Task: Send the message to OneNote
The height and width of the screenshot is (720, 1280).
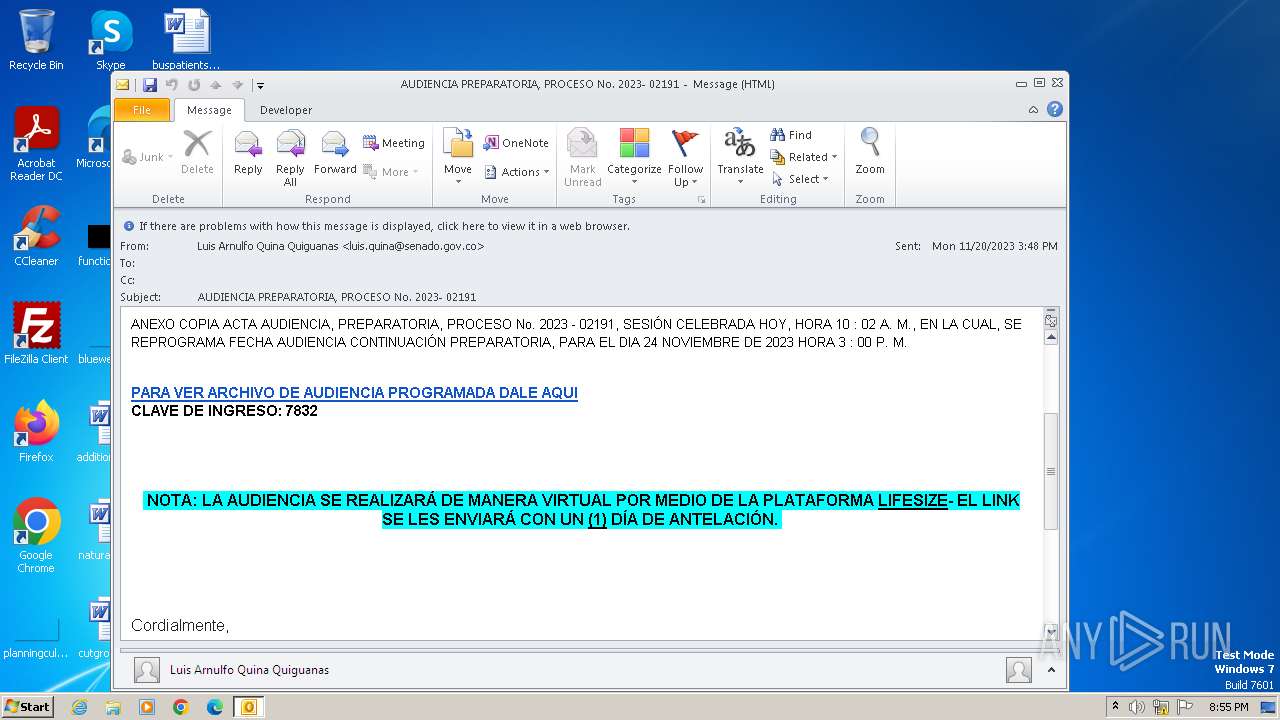Action: click(x=516, y=143)
